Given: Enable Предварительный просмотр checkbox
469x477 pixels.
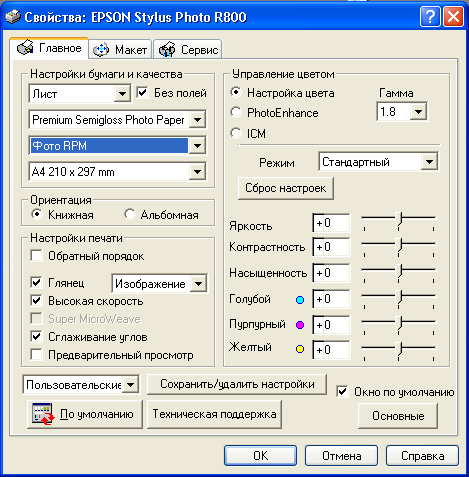Looking at the screenshot, I should (36, 354).
